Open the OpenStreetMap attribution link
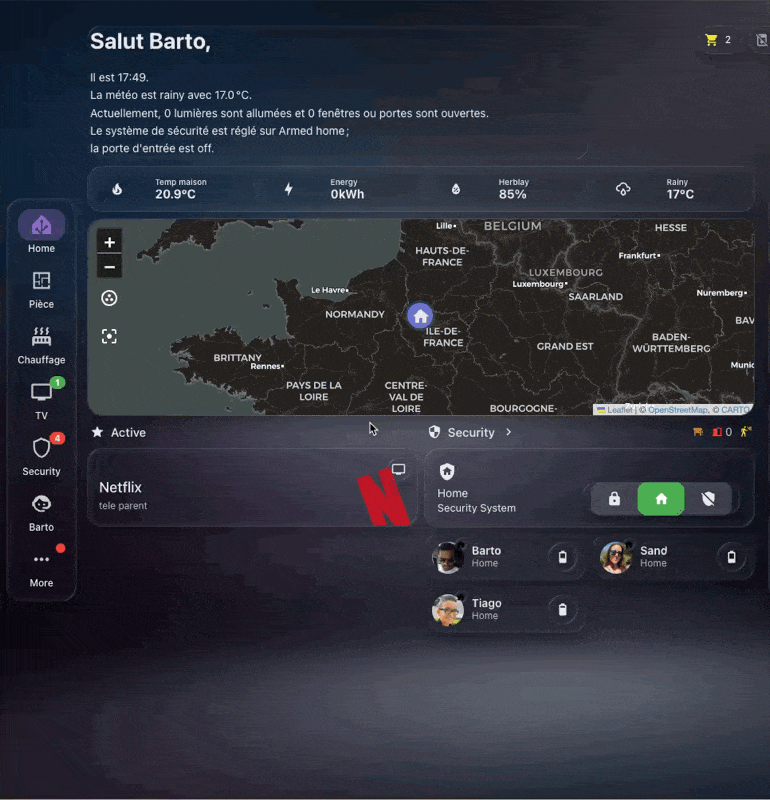 pyautogui.click(x=677, y=410)
